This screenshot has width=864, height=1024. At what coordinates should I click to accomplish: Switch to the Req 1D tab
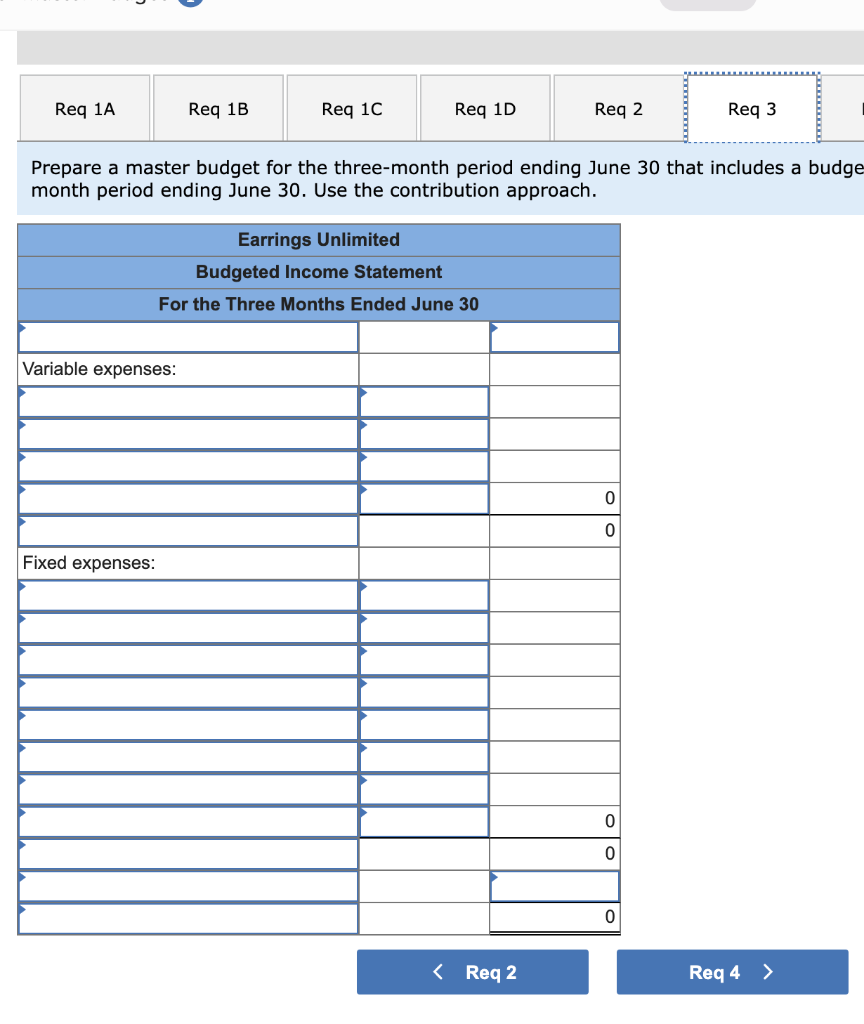[x=484, y=108]
